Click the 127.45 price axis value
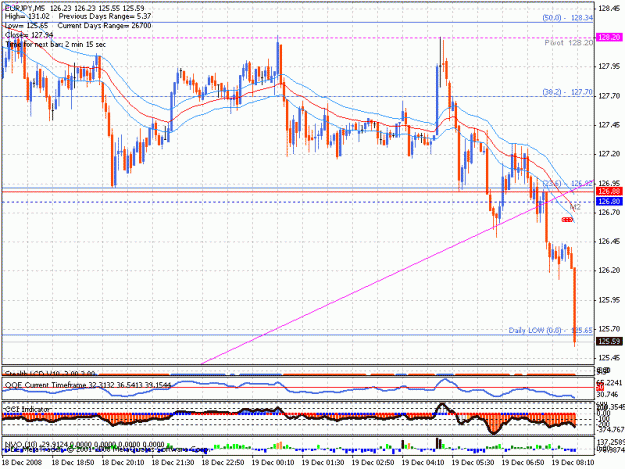 pos(609,125)
